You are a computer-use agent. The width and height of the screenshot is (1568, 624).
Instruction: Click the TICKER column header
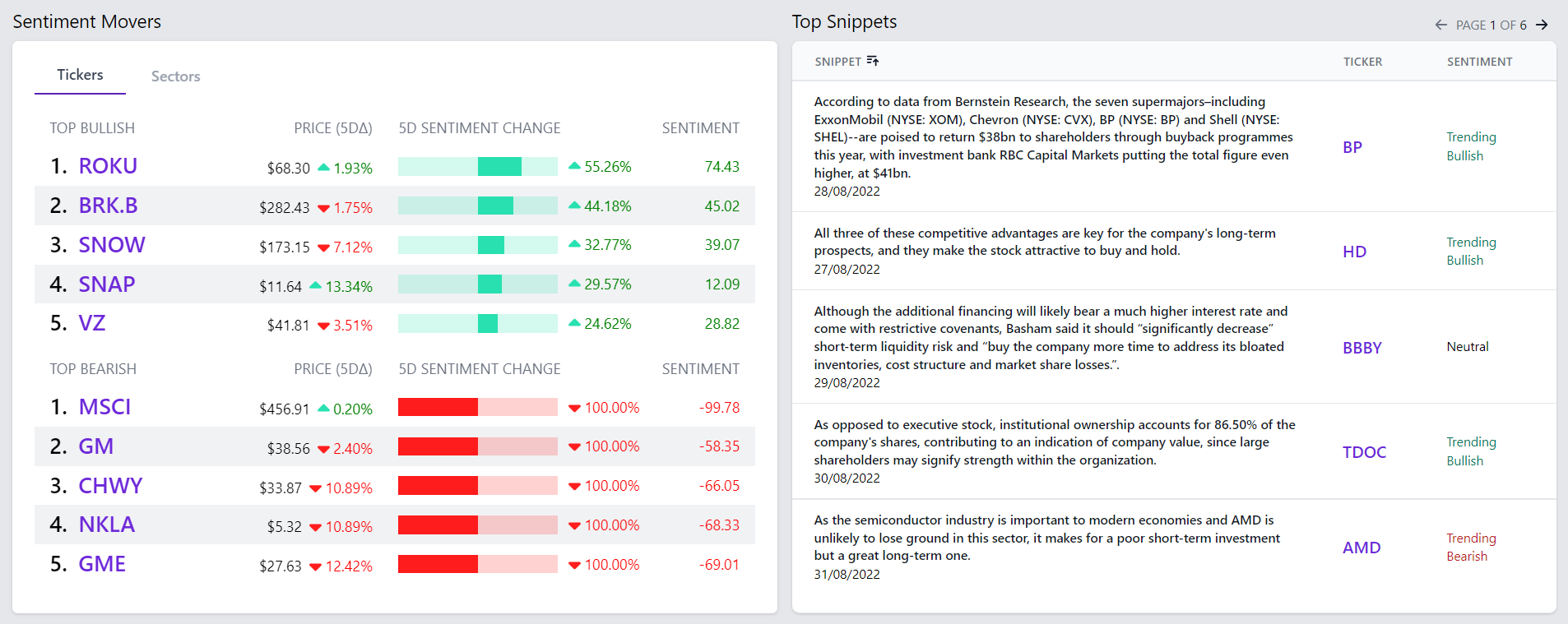pos(1362,62)
